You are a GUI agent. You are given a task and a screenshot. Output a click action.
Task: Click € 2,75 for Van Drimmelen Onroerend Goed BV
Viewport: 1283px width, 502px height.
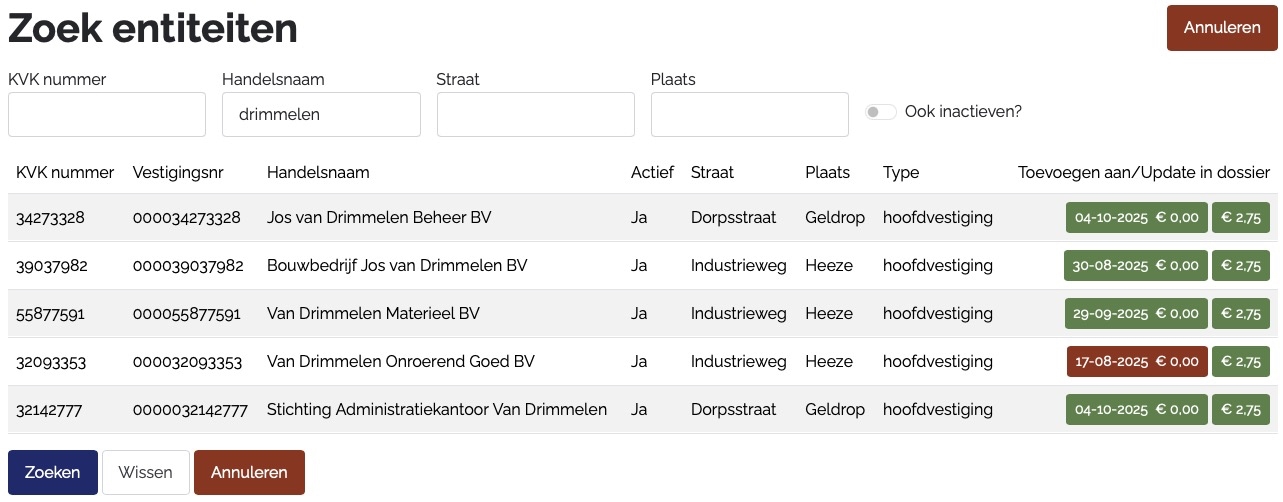[x=1241, y=362]
